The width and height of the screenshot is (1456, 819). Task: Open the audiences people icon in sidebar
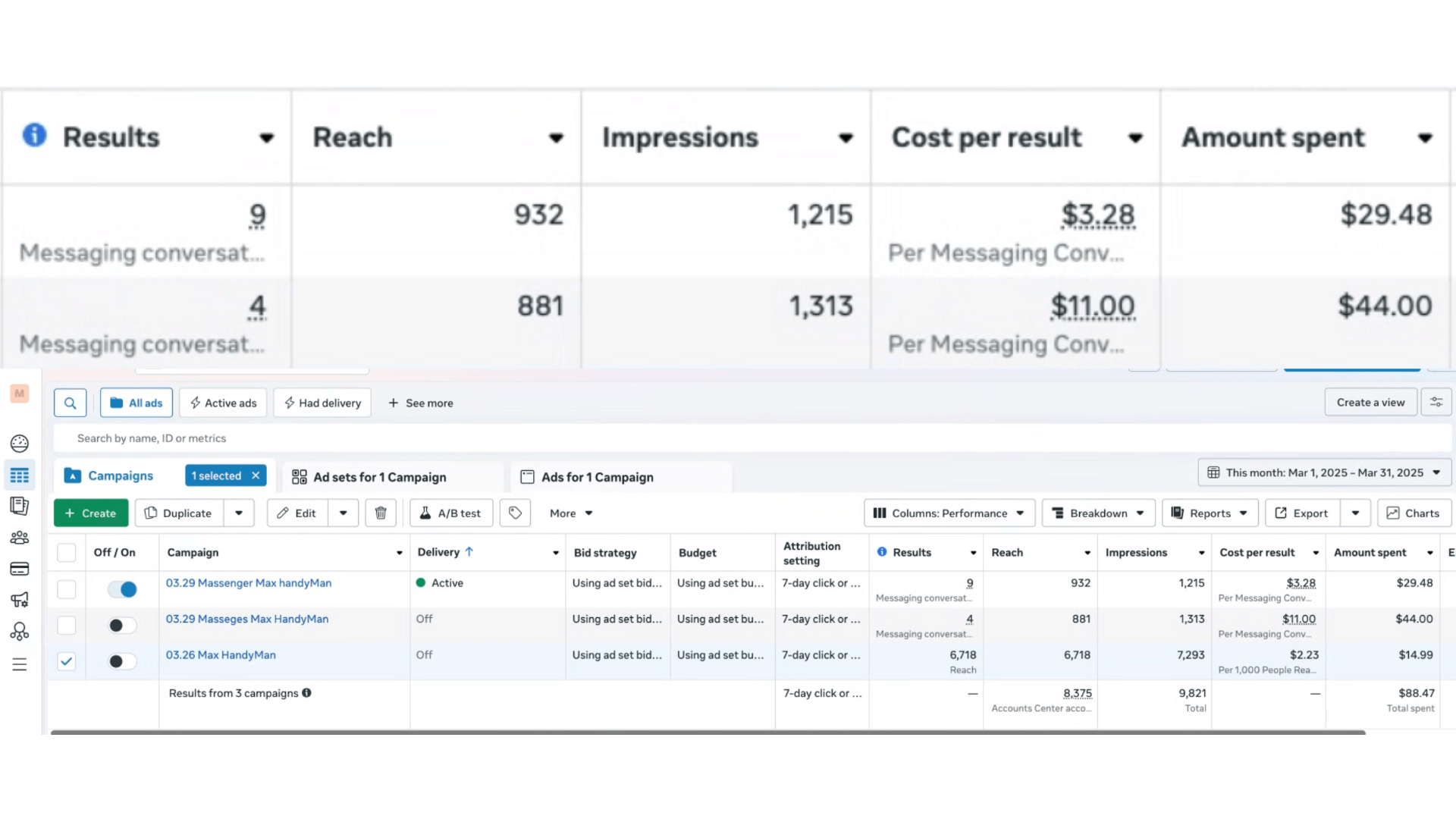[20, 538]
